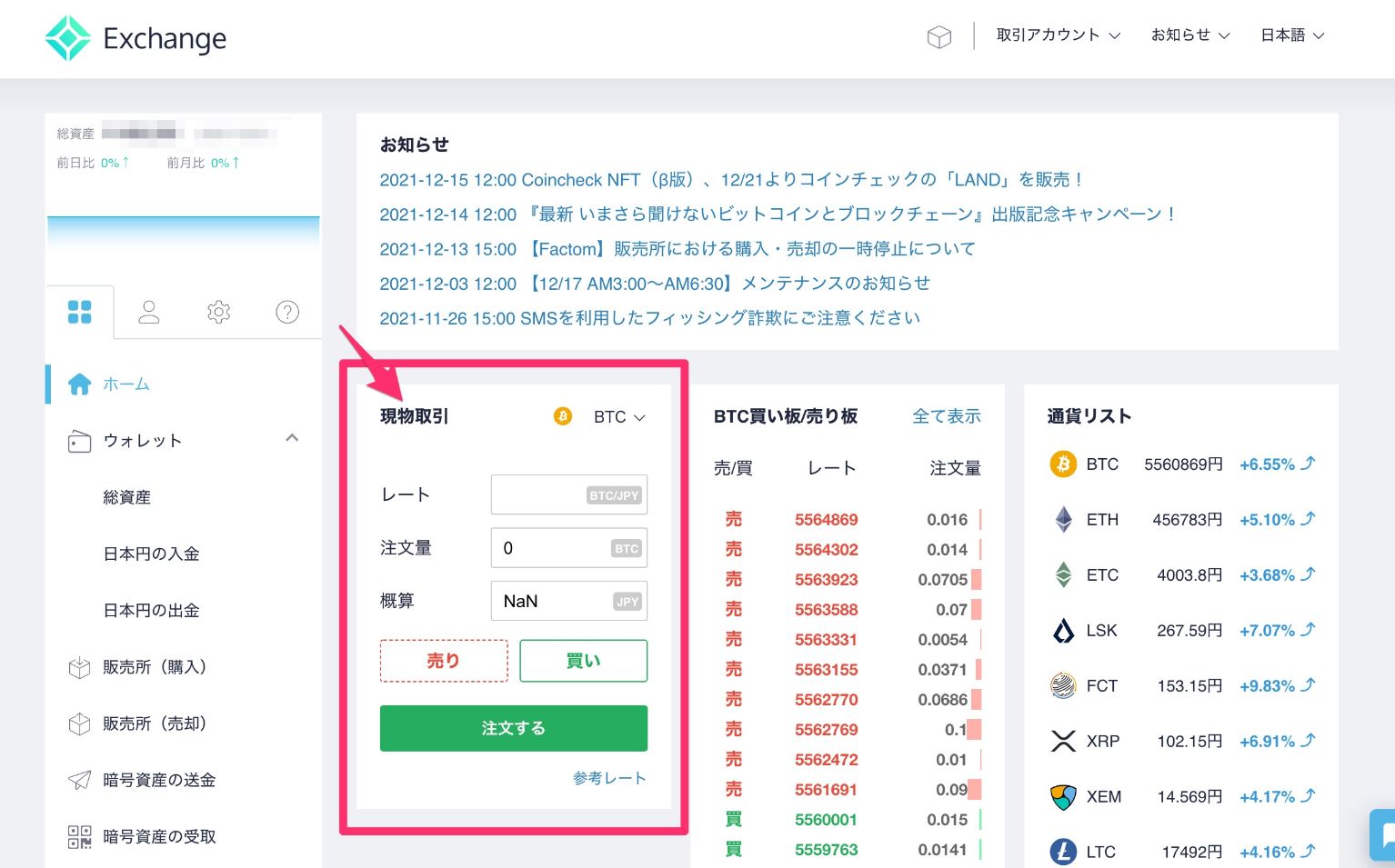Open the Factom 購入・売却一時停止 notice

tap(677, 249)
